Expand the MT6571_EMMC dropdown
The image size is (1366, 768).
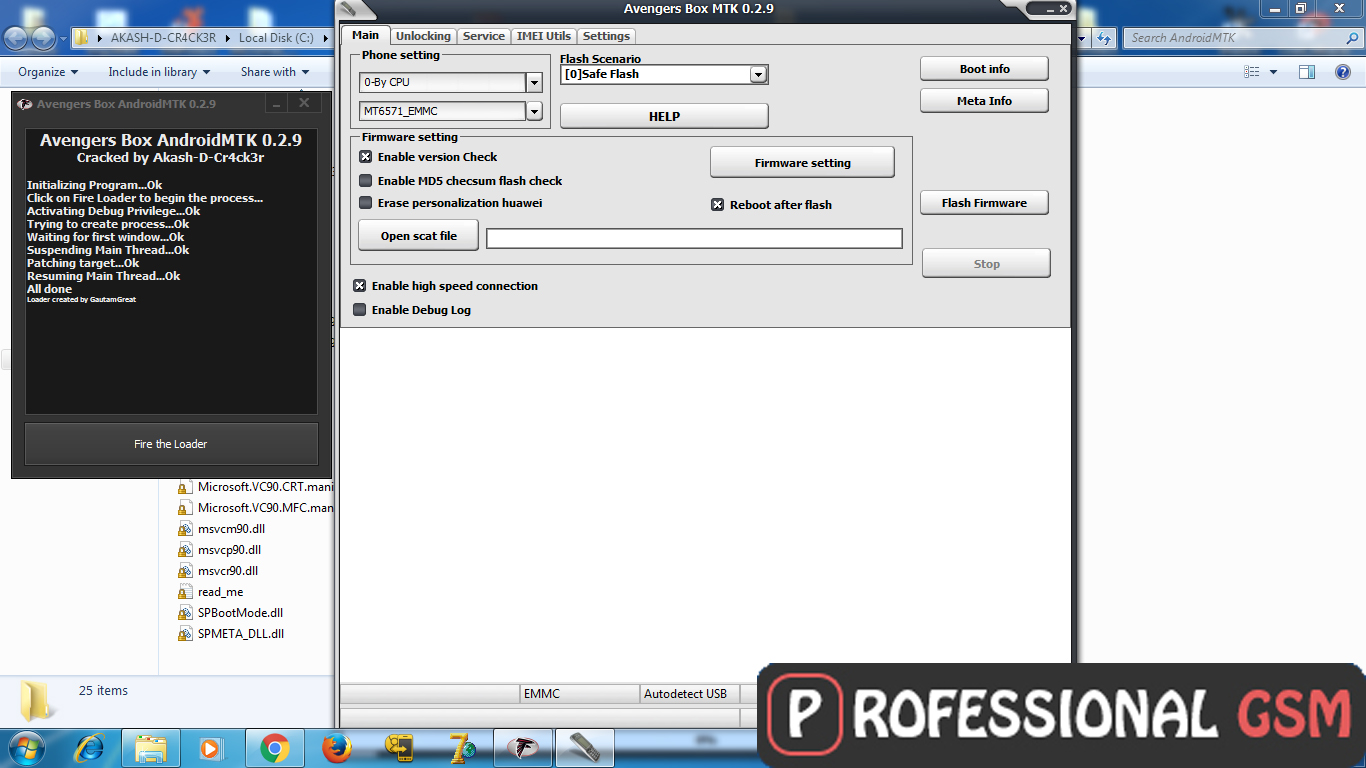point(534,111)
